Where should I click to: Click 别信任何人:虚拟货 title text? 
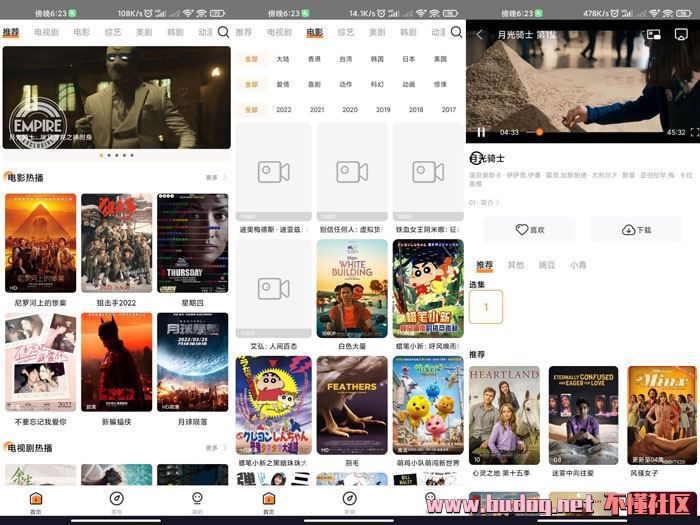(x=351, y=229)
